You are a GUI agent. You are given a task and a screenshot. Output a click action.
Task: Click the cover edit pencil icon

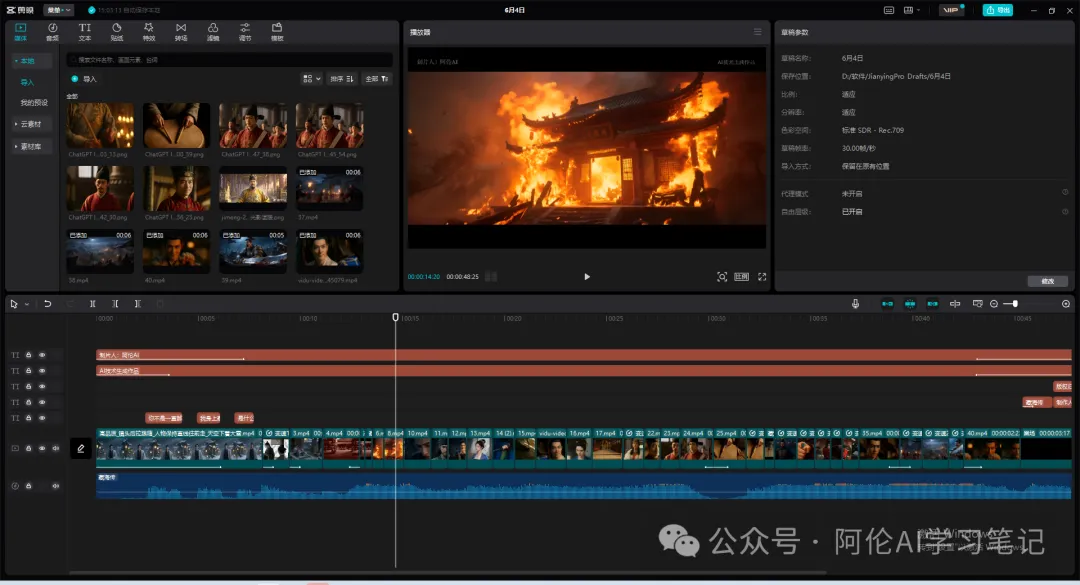[81, 449]
